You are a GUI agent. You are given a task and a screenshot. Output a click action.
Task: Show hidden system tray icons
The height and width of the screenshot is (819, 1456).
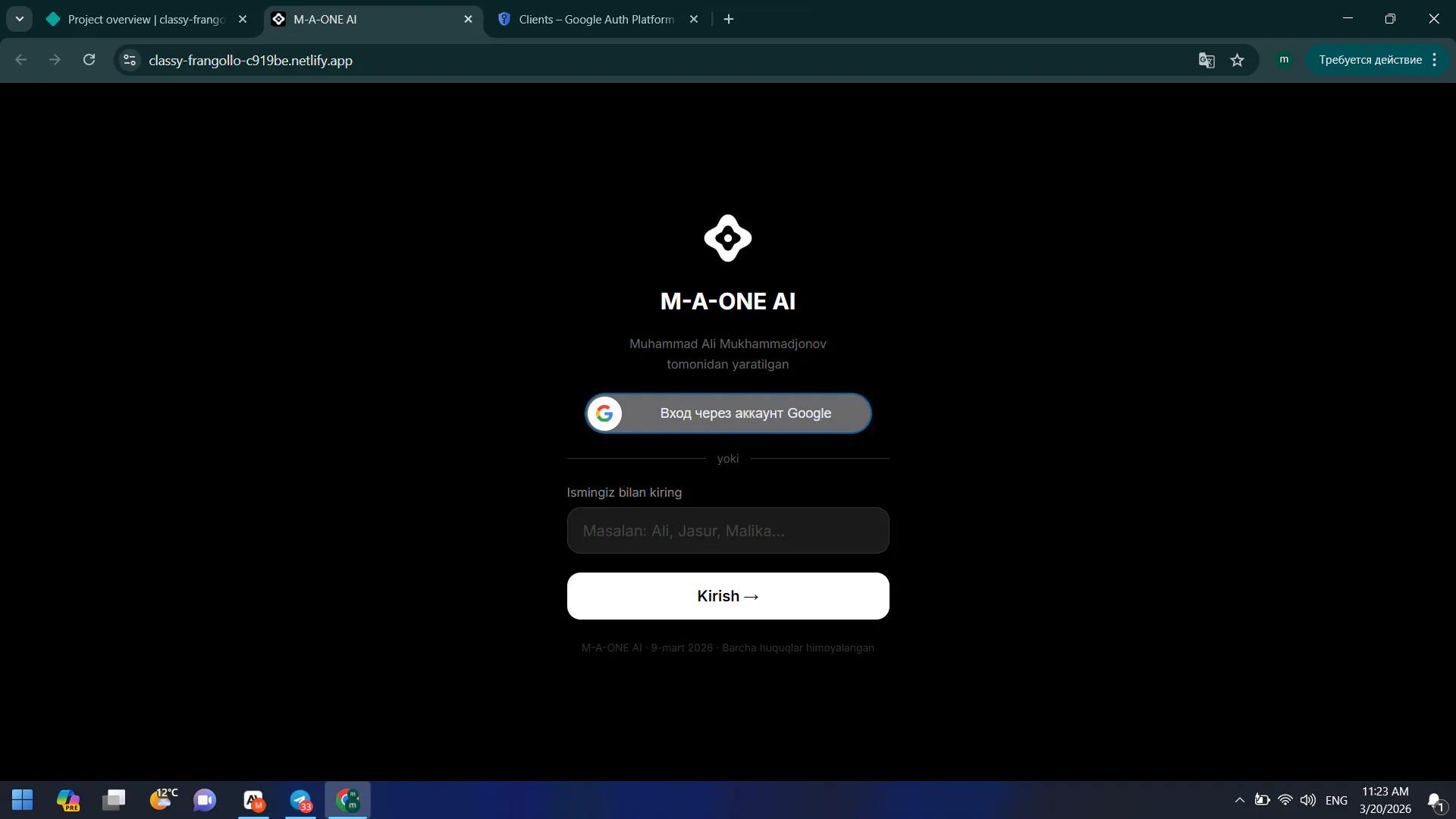[x=1240, y=800]
